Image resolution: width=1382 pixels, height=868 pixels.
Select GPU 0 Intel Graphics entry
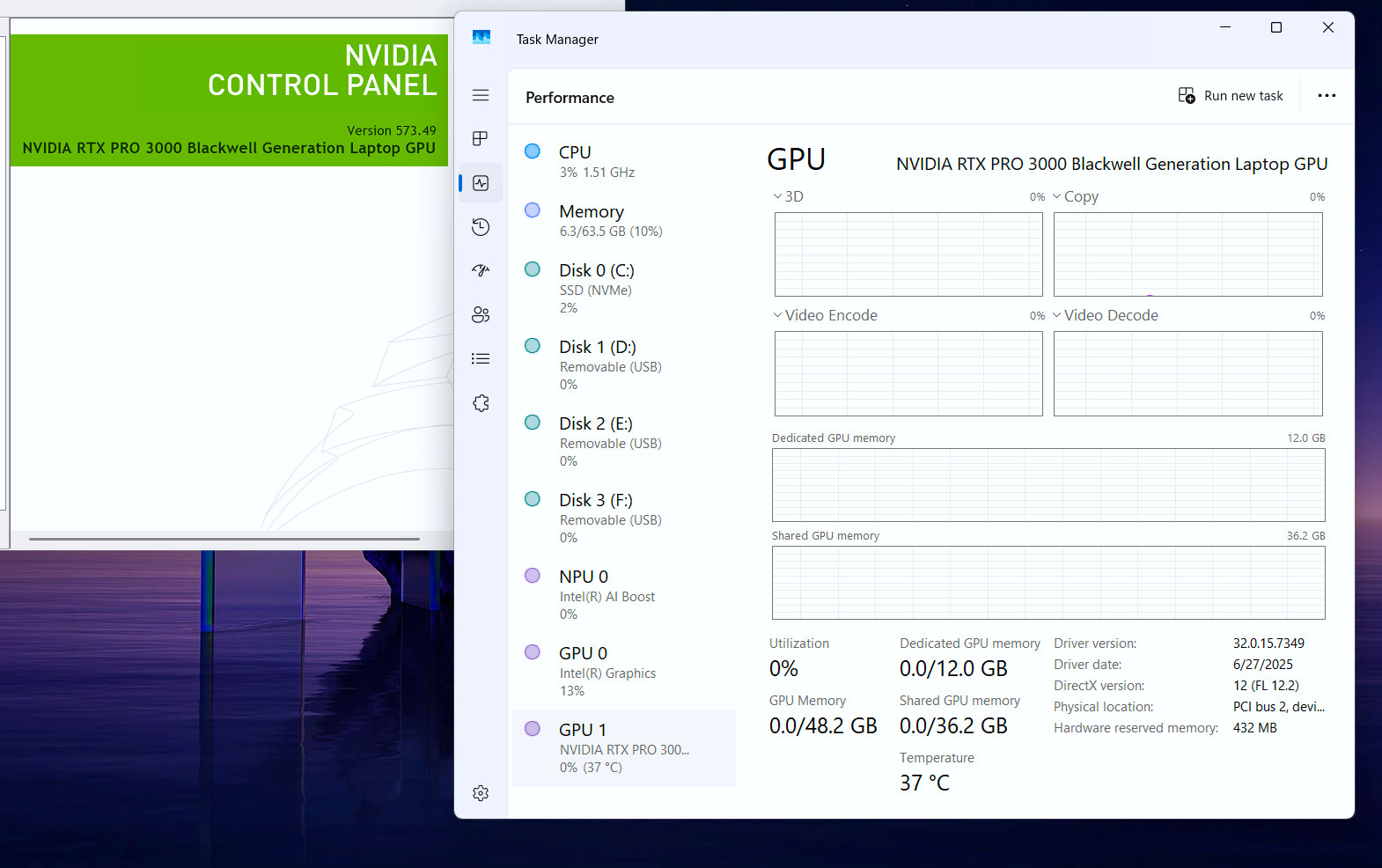point(624,672)
